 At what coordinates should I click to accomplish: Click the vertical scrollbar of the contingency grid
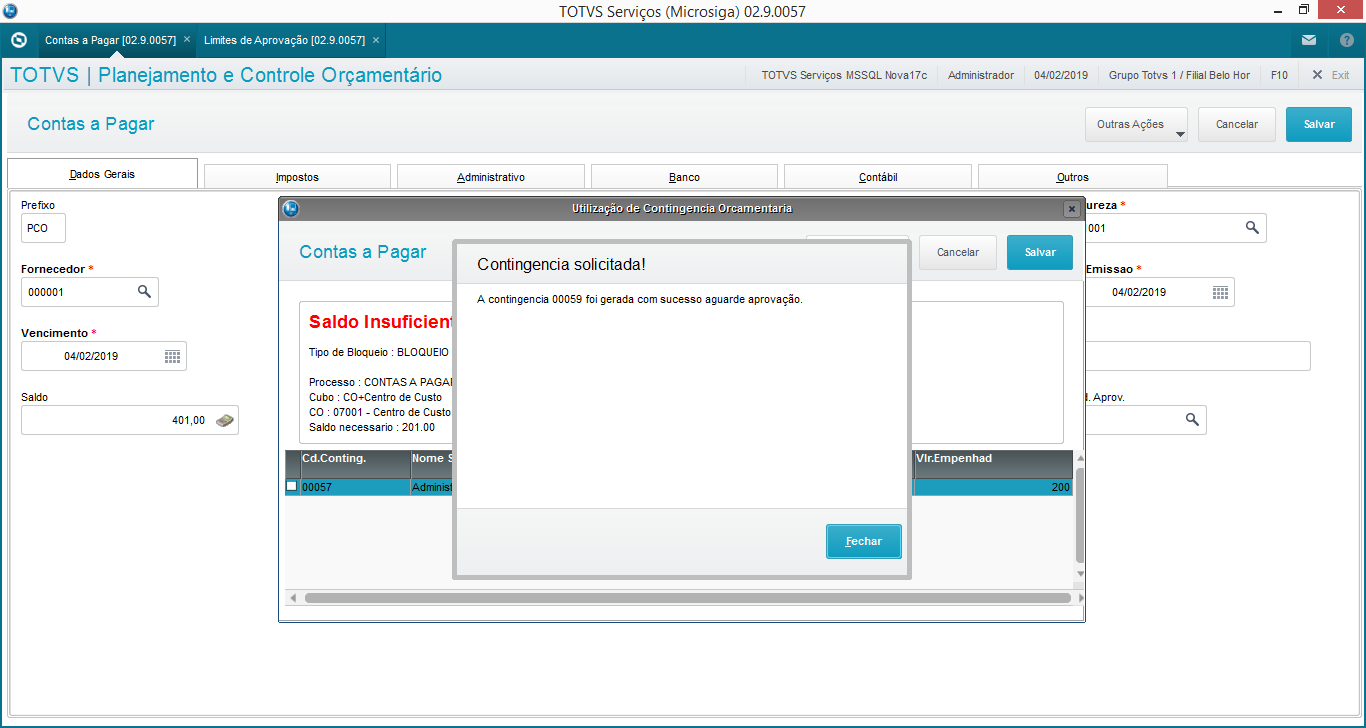point(1079,513)
